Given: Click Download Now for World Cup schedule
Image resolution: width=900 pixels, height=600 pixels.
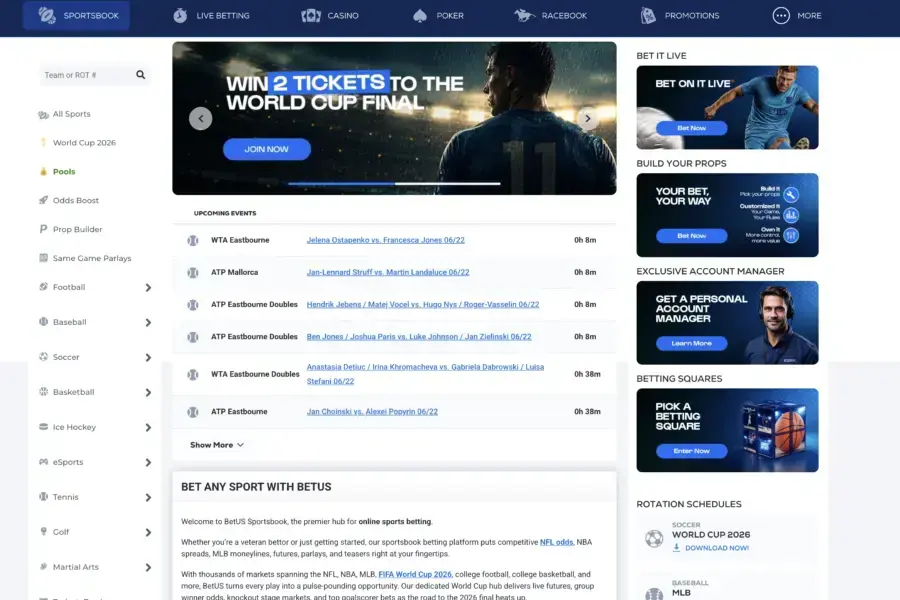Looking at the screenshot, I should tap(711, 548).
